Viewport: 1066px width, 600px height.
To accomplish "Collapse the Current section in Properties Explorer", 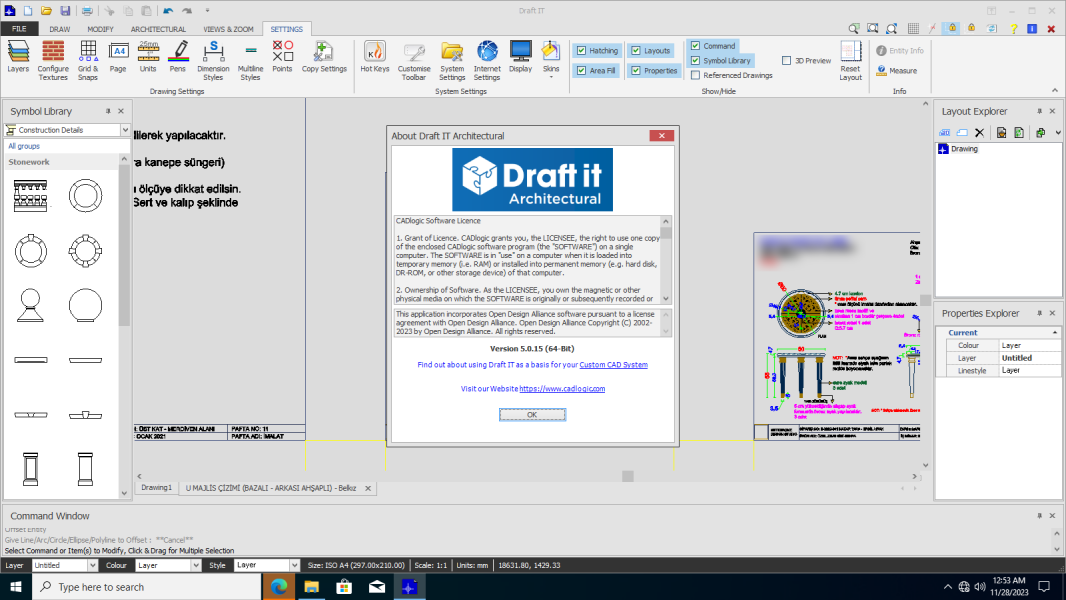I will tap(1055, 332).
